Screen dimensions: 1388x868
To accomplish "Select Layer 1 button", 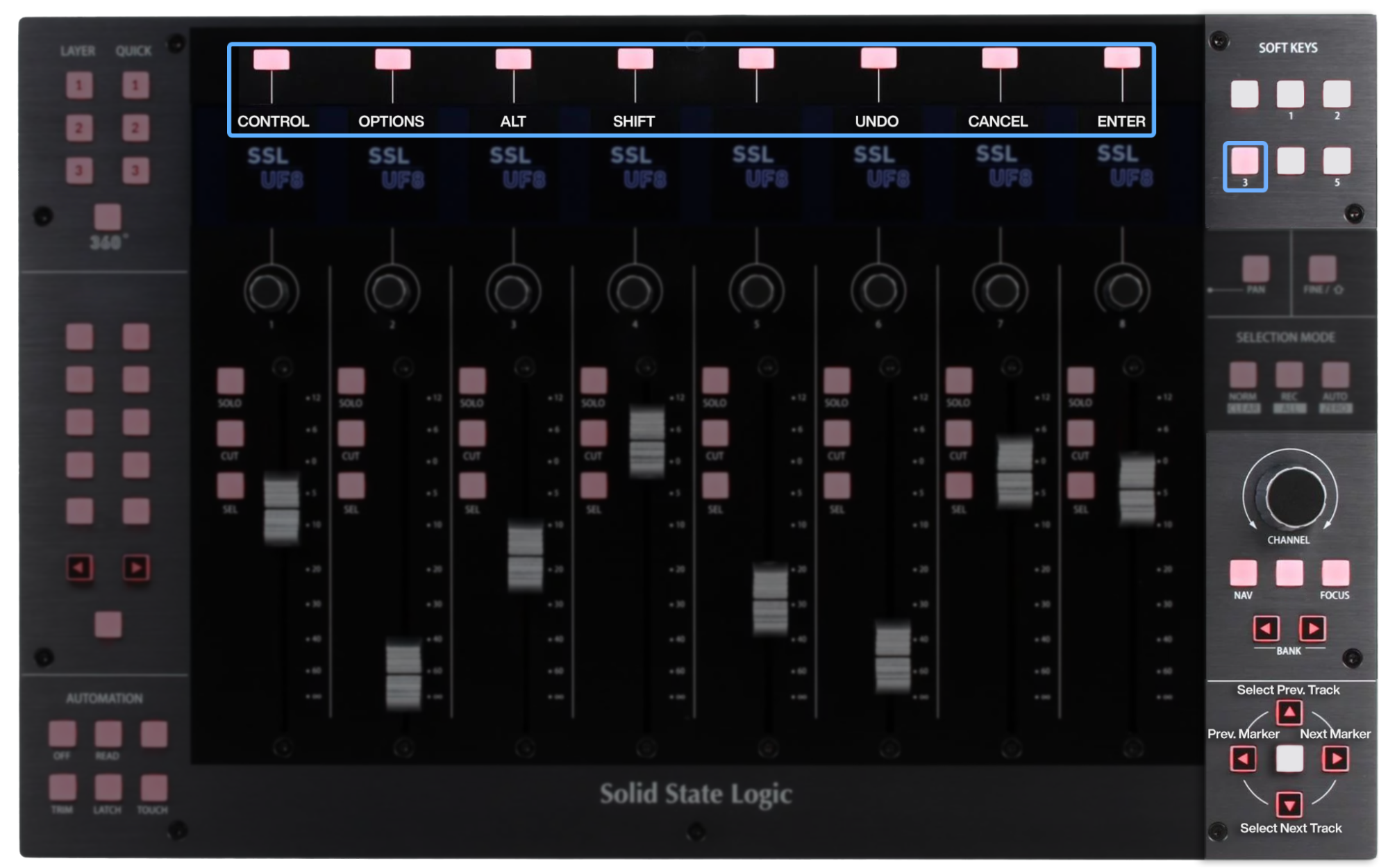I will pos(79,86).
